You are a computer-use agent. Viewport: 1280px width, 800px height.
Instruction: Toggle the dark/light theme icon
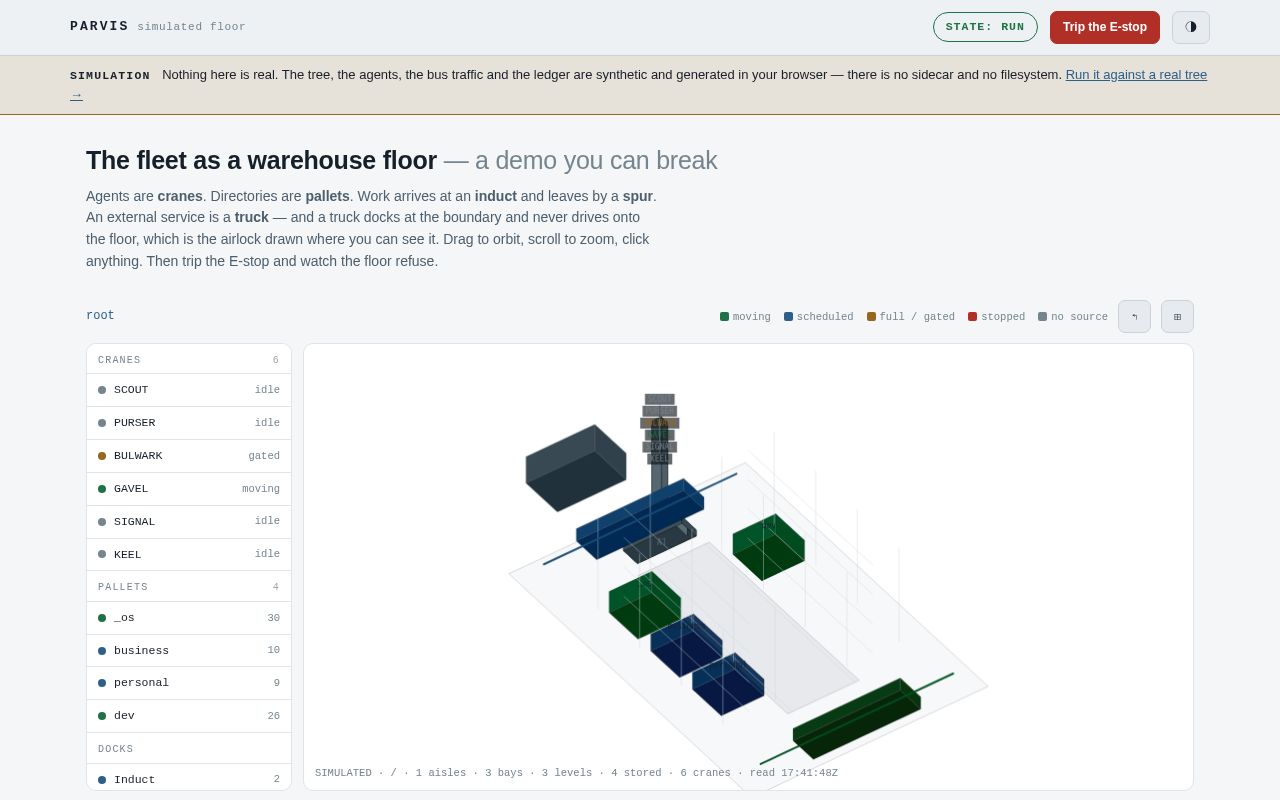click(x=1190, y=27)
